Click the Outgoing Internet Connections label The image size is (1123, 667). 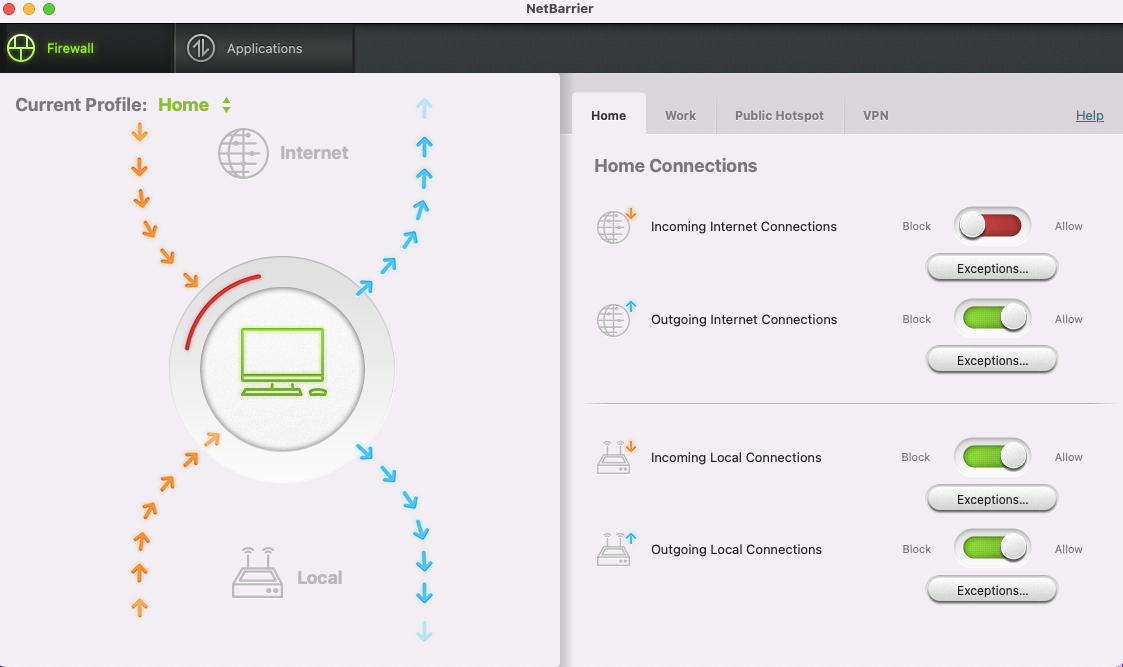pos(743,320)
